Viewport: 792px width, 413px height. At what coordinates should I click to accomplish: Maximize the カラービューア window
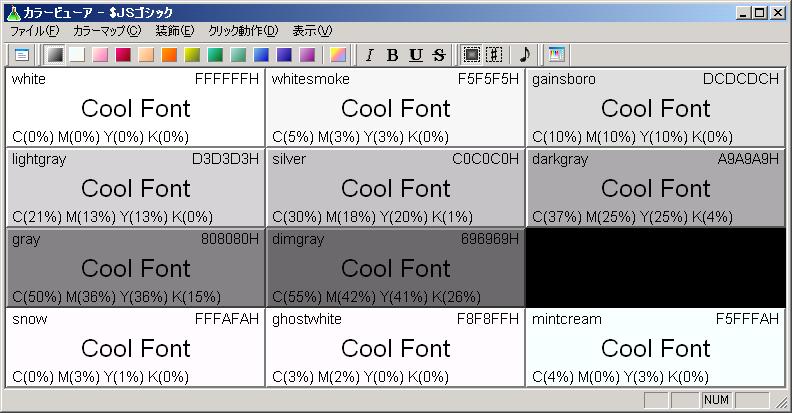[x=759, y=13]
